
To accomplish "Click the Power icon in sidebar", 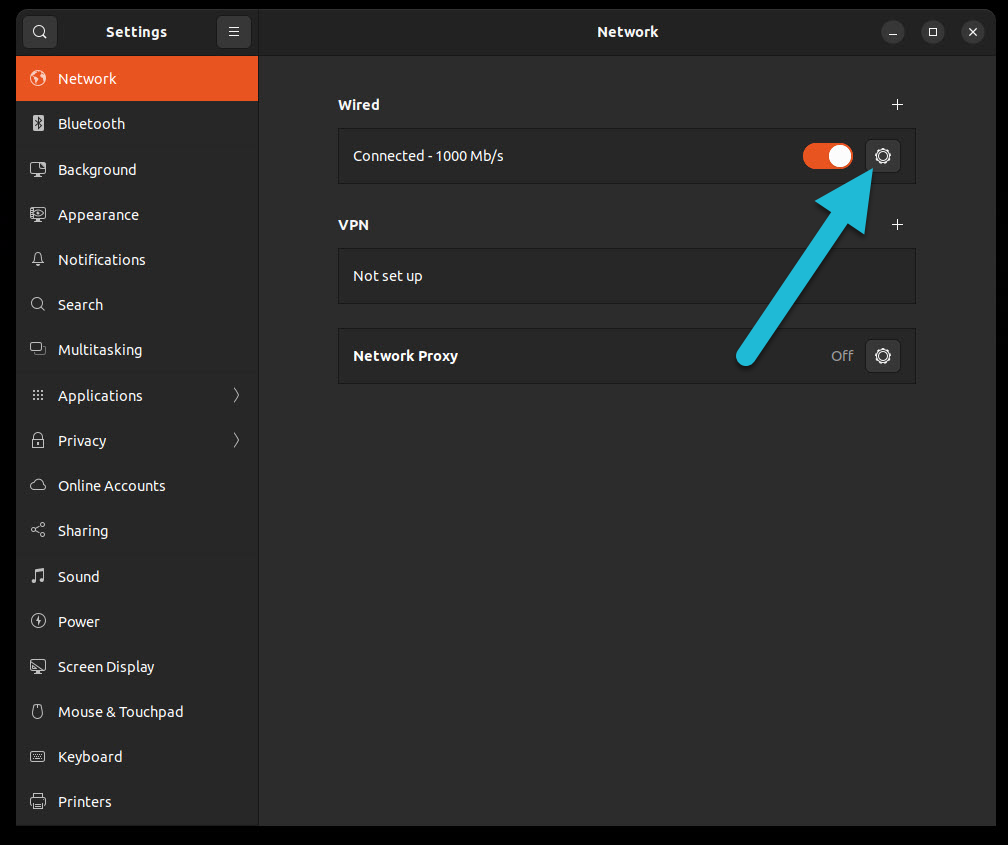I will [38, 621].
